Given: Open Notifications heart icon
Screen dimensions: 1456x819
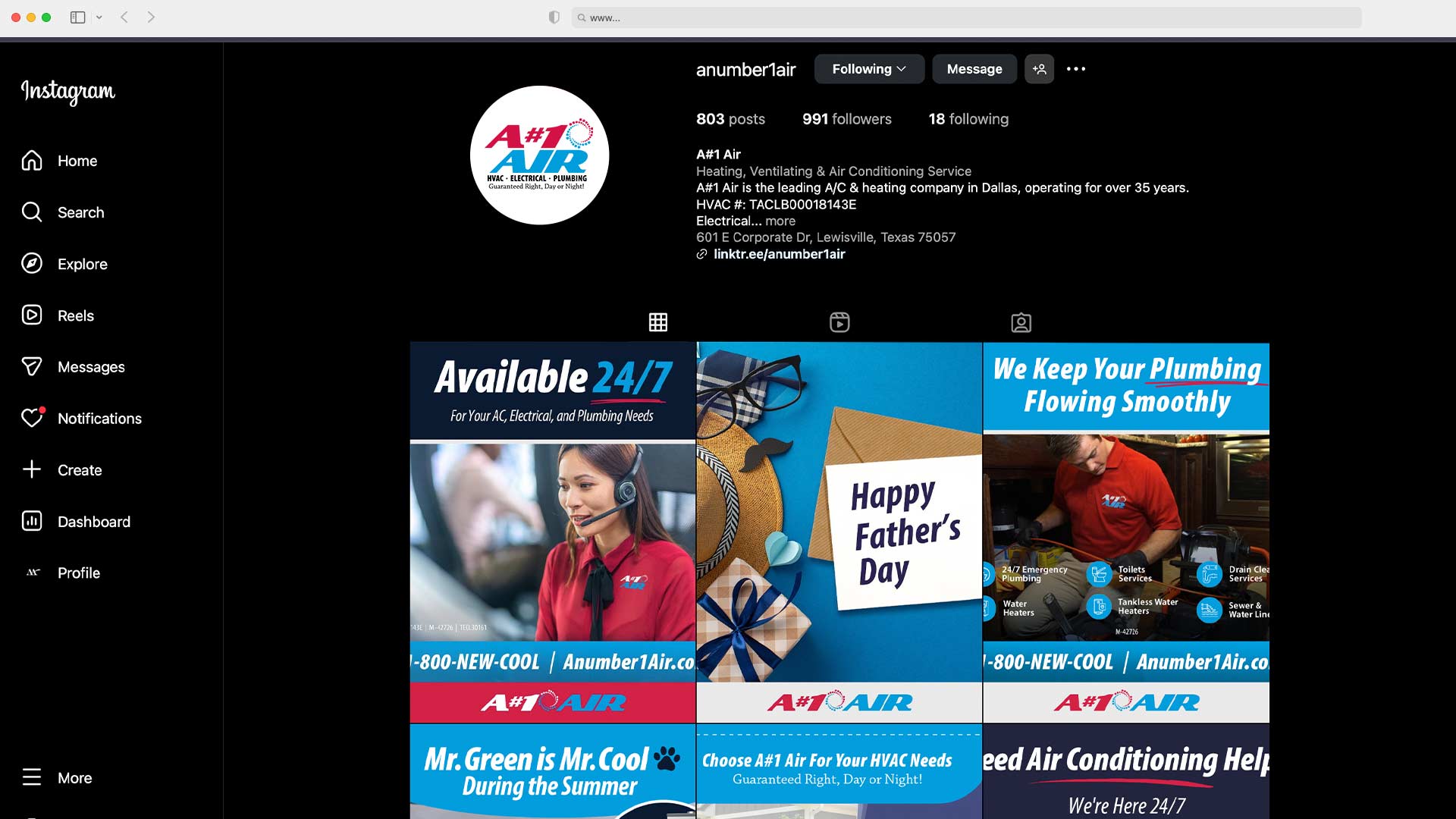Looking at the screenshot, I should tap(32, 419).
